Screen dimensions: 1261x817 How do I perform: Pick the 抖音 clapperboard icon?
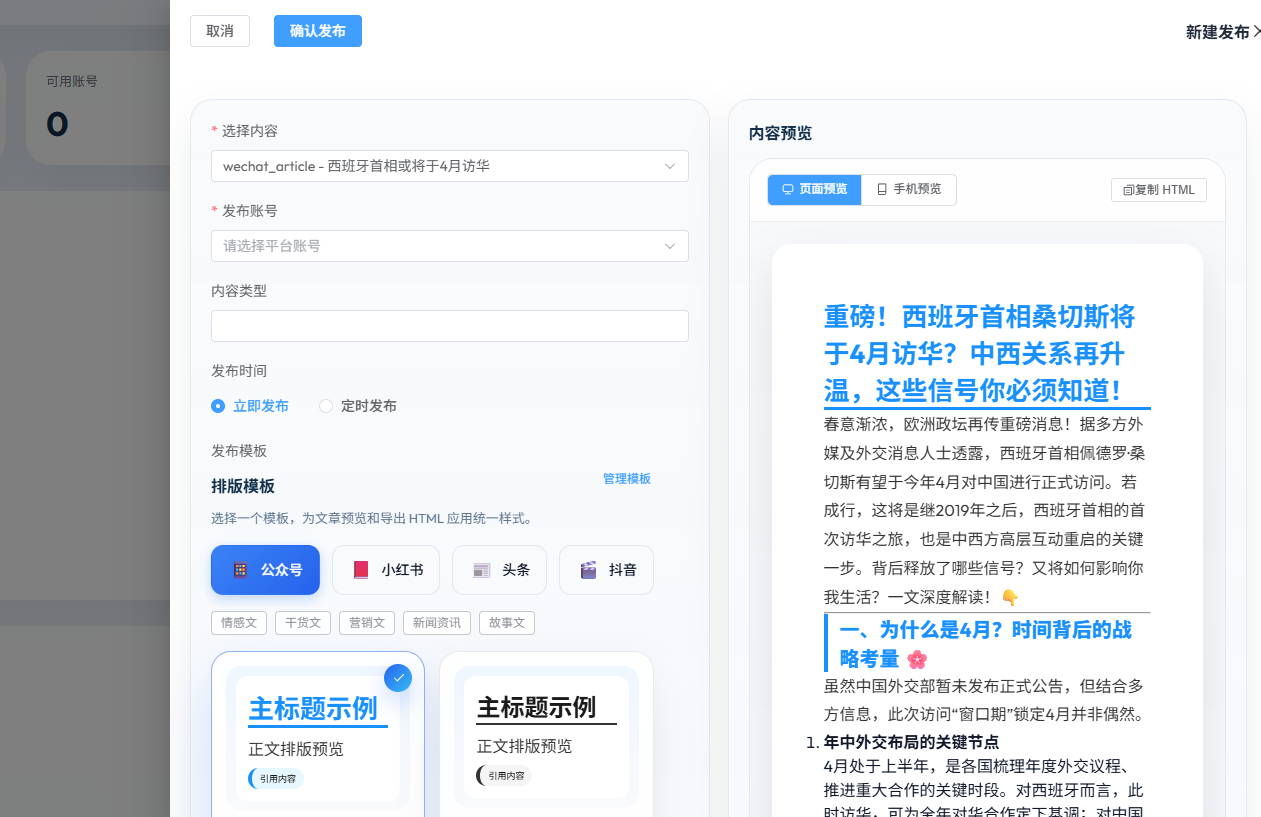[589, 570]
